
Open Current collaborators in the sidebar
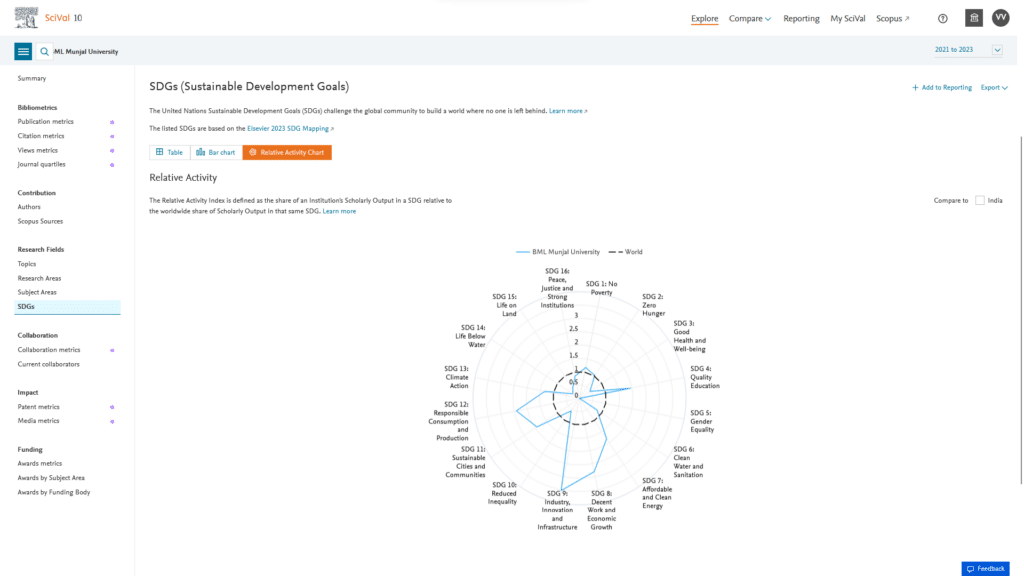48,364
